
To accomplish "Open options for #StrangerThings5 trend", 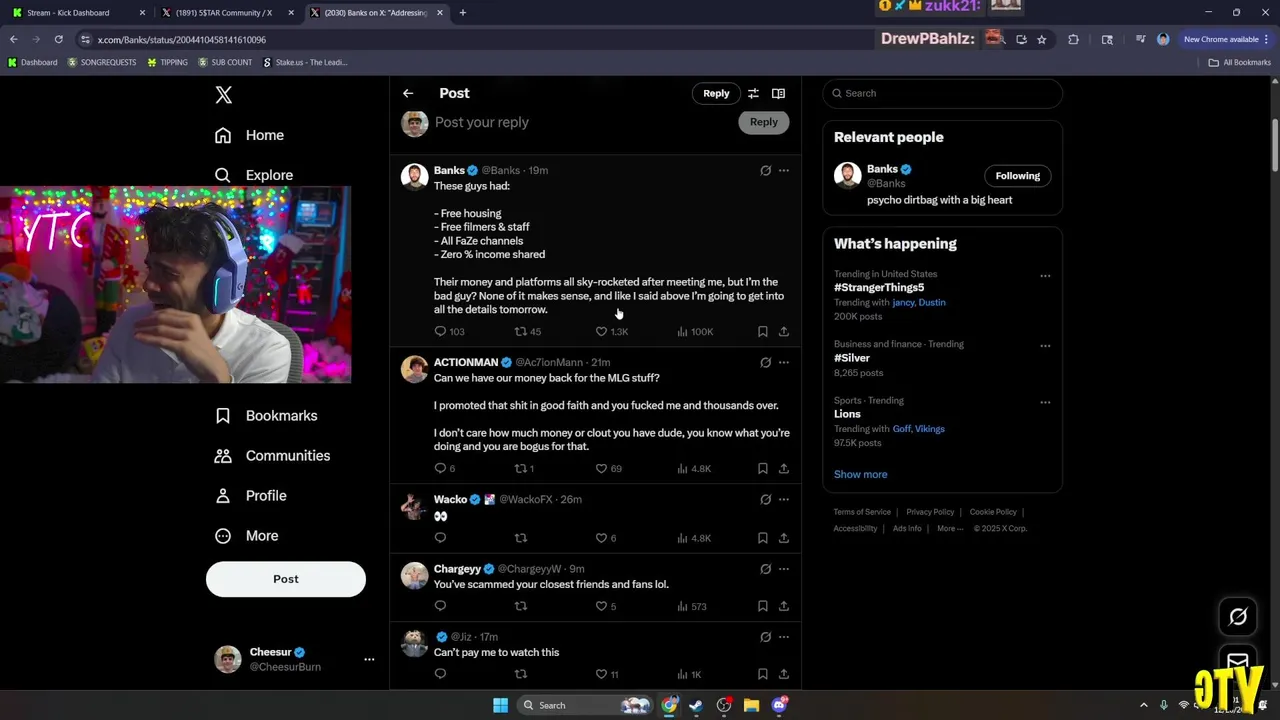I will pos(1045,276).
